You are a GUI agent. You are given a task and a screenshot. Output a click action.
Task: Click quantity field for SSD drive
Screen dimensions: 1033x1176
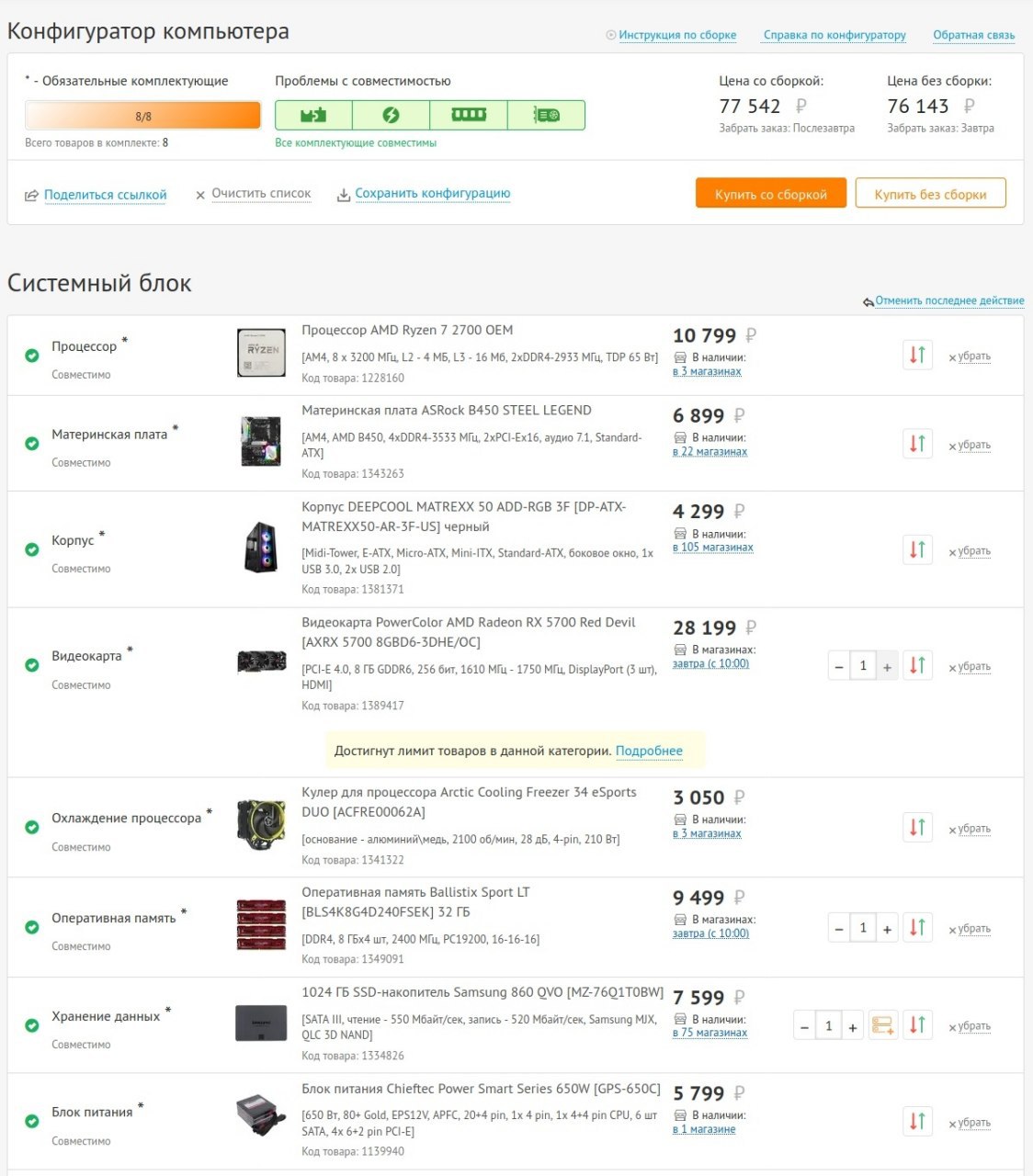pos(829,1025)
